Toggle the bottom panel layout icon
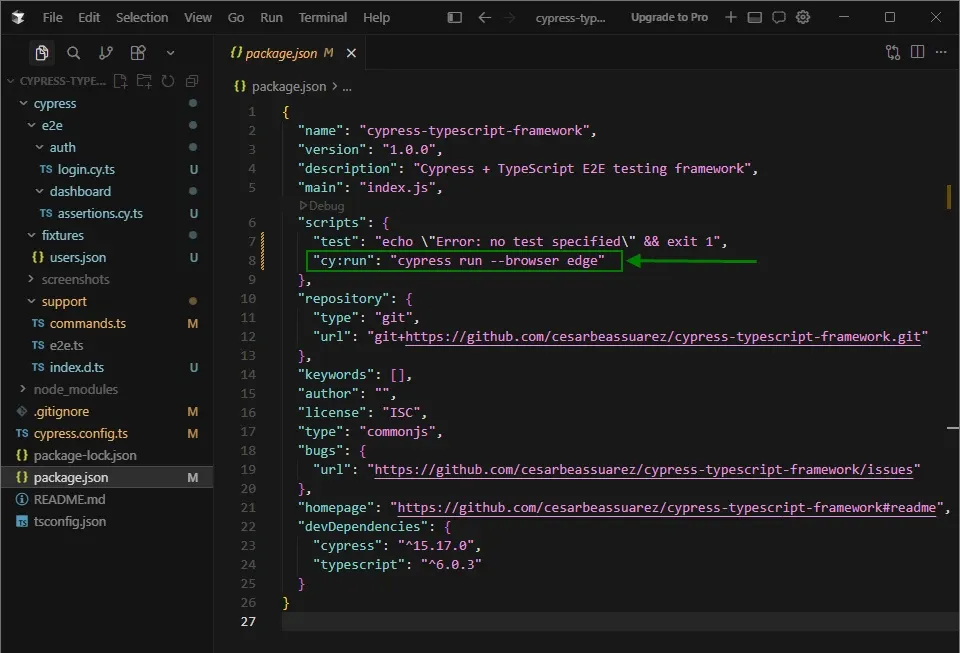Image resolution: width=960 pixels, height=653 pixels. tap(754, 17)
